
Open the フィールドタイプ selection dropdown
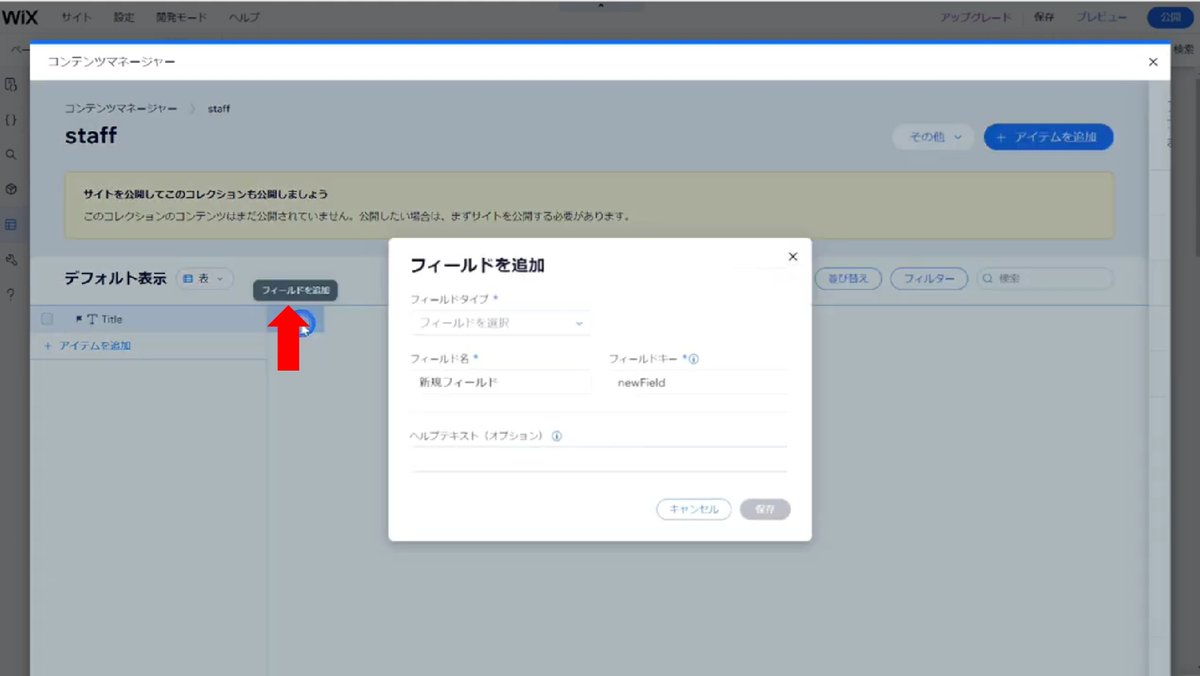[x=500, y=323]
